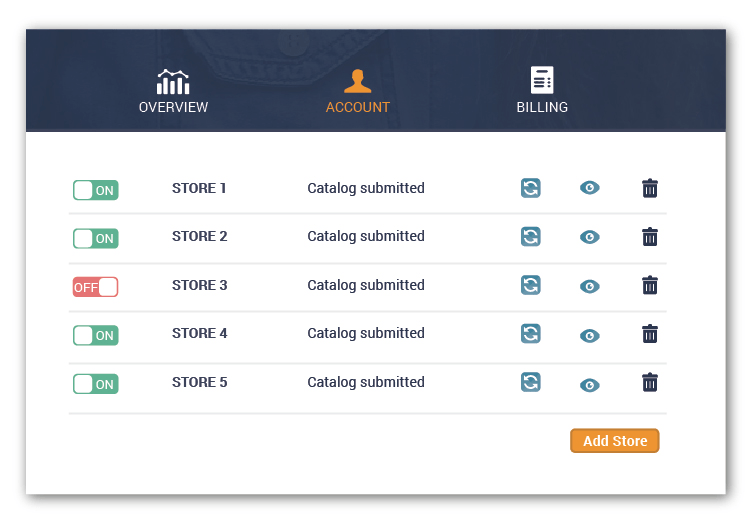Remove Store 2 using trash icon
The image size is (750, 531).
point(650,236)
